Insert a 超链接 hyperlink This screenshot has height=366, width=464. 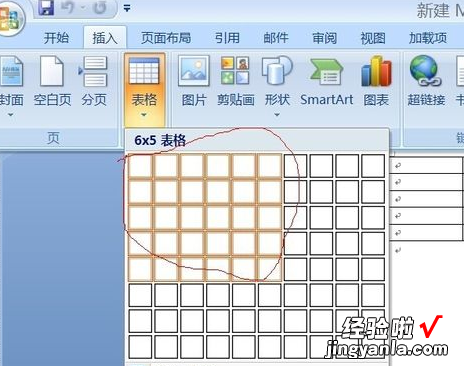[x=426, y=82]
